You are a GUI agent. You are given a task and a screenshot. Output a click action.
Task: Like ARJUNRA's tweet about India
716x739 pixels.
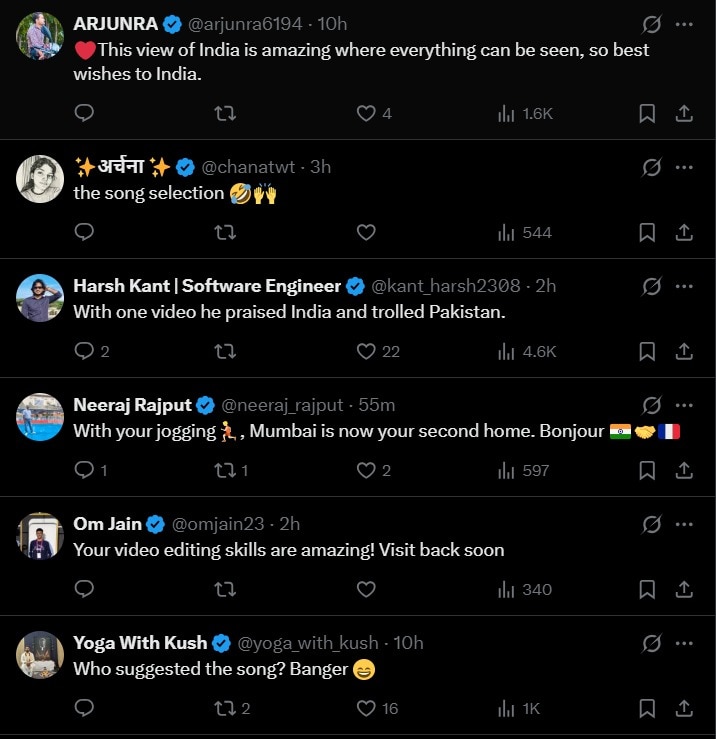(366, 114)
